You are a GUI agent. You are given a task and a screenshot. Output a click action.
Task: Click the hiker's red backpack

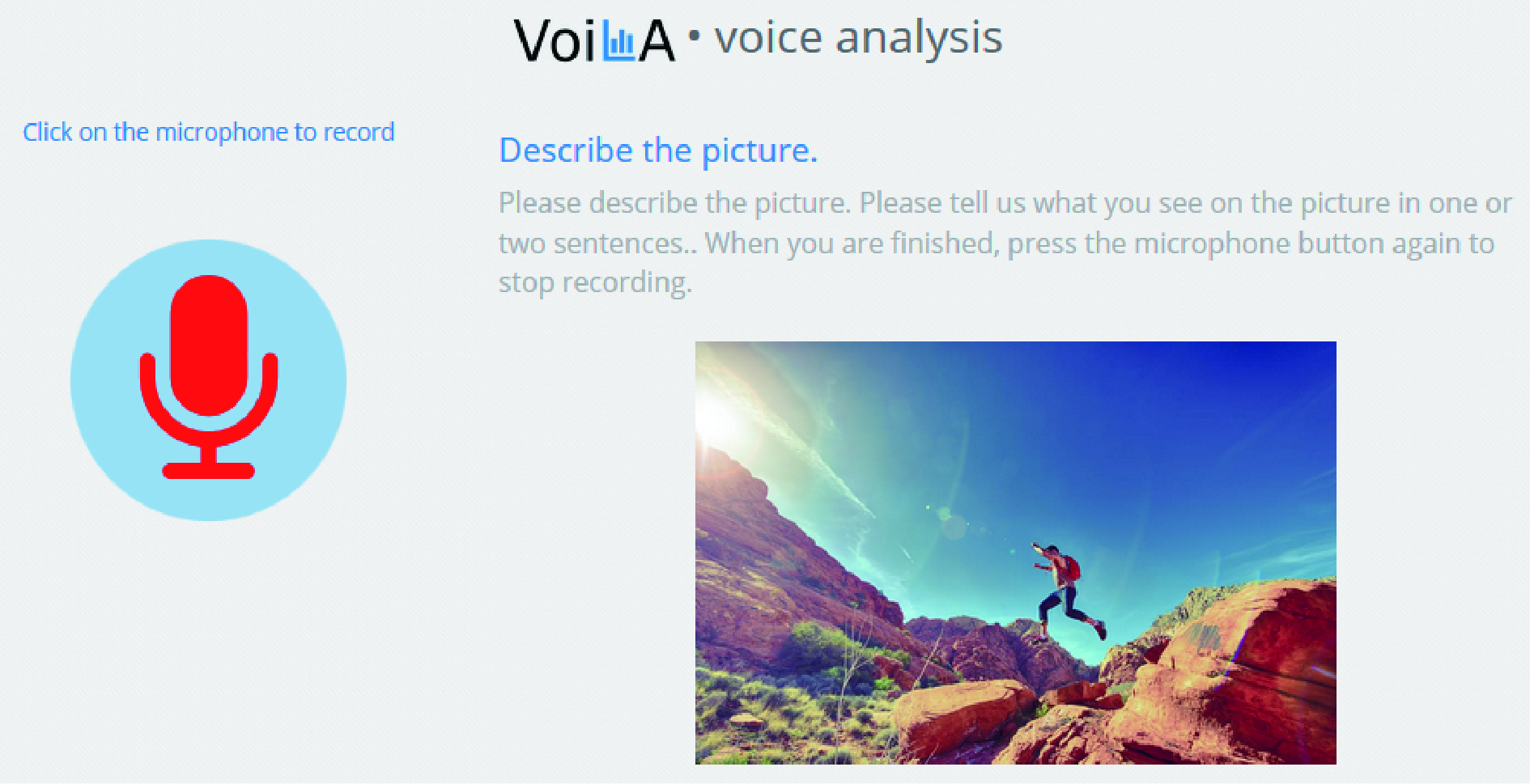(1071, 567)
